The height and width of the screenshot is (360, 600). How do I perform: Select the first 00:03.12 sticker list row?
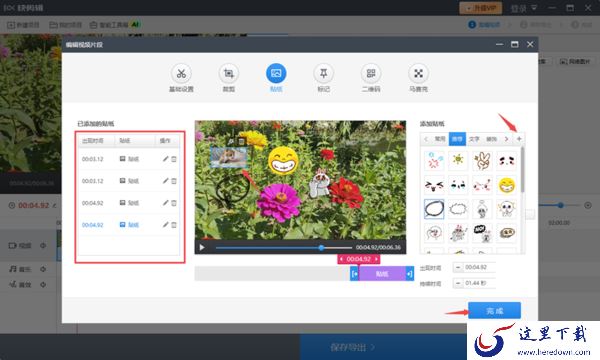(129, 159)
